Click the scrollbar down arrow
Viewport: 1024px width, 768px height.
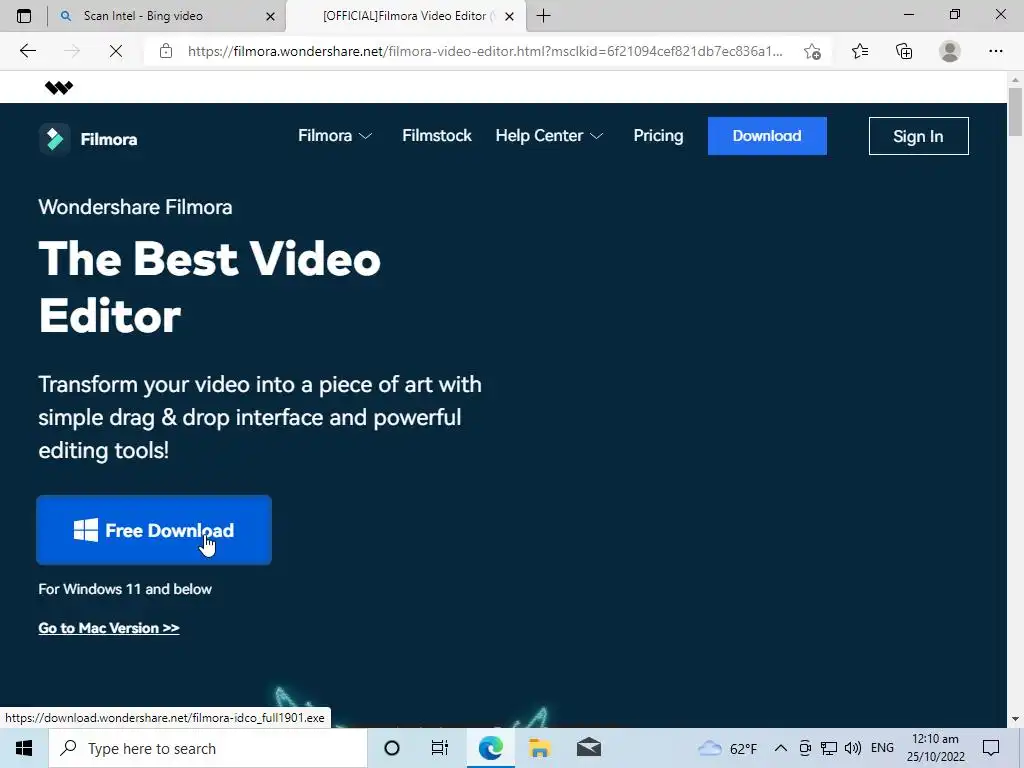click(x=1015, y=719)
